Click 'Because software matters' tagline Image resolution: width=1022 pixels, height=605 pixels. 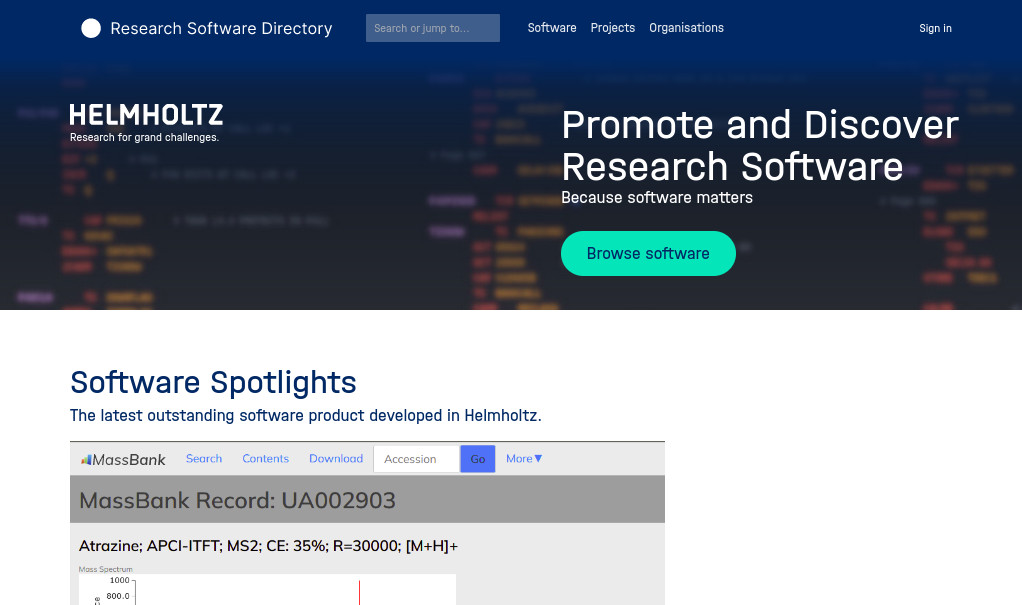click(657, 198)
